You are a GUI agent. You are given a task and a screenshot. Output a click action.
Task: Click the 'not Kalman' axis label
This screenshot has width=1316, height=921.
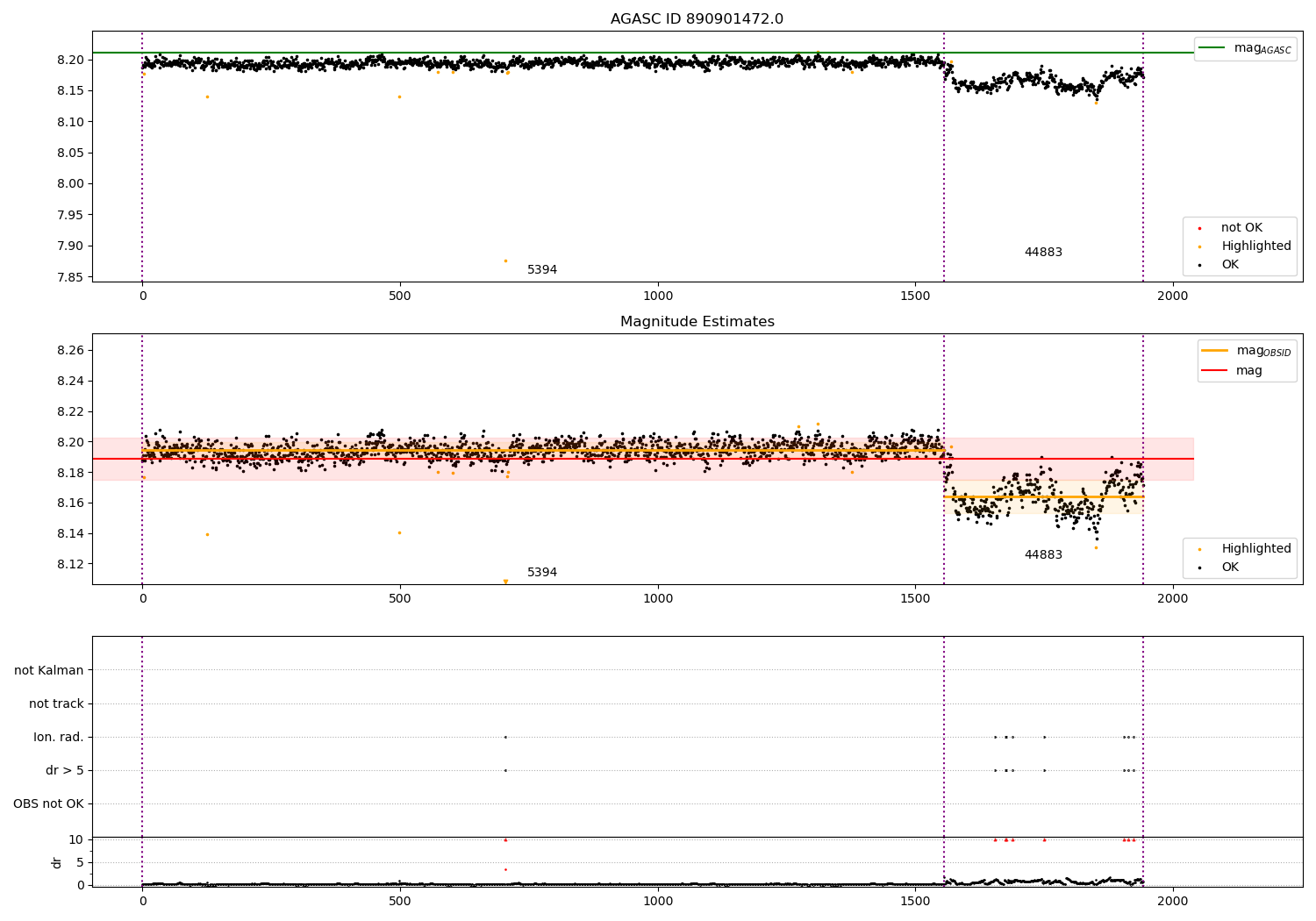49,671
